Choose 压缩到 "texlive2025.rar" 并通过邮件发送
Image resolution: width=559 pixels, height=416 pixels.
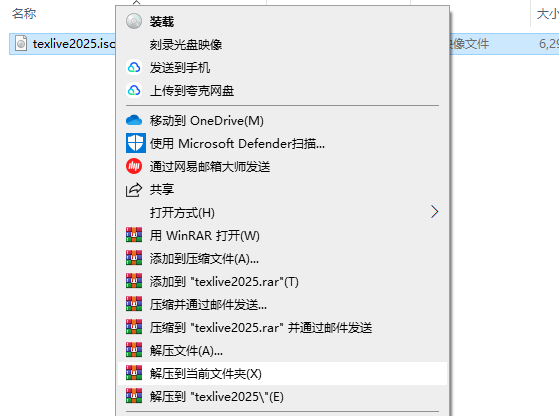tap(261, 328)
